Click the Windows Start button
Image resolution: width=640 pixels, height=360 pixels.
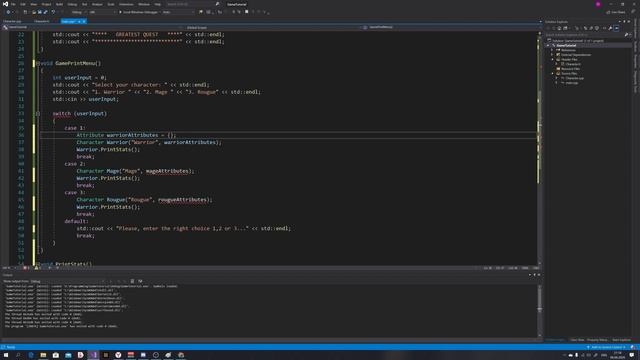[x=6, y=355]
